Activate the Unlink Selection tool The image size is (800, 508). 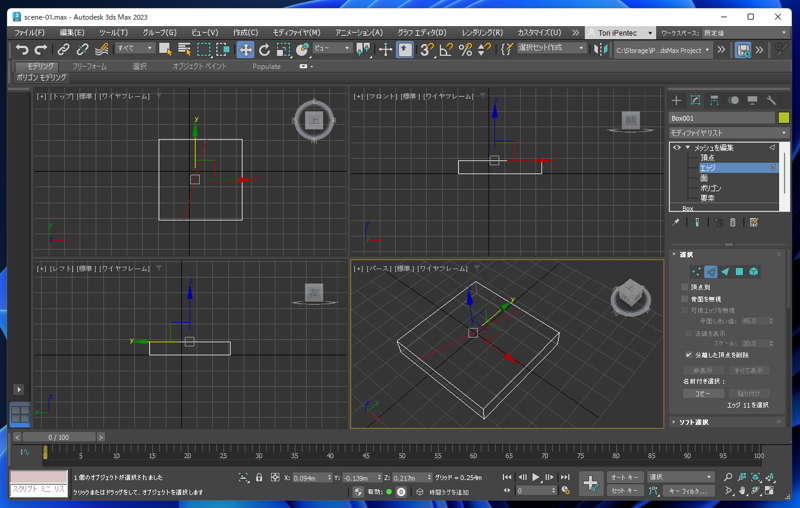(x=82, y=49)
